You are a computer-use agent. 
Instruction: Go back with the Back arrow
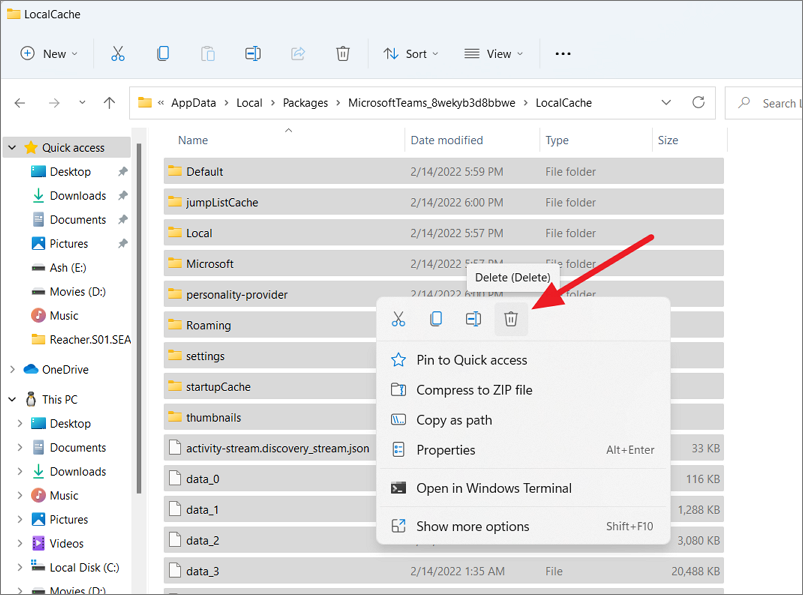20,103
